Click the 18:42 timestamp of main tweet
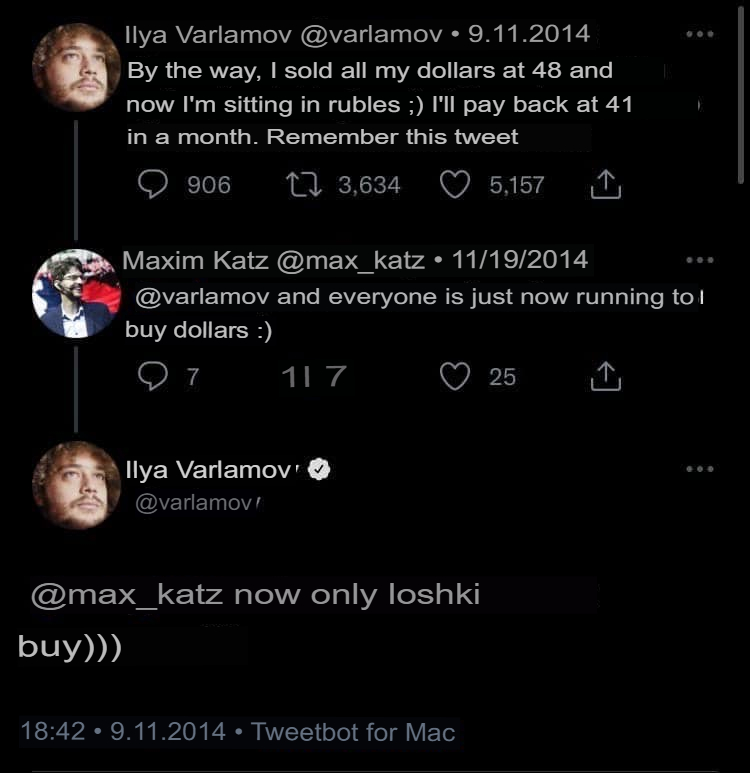This screenshot has height=773, width=750. [52, 731]
